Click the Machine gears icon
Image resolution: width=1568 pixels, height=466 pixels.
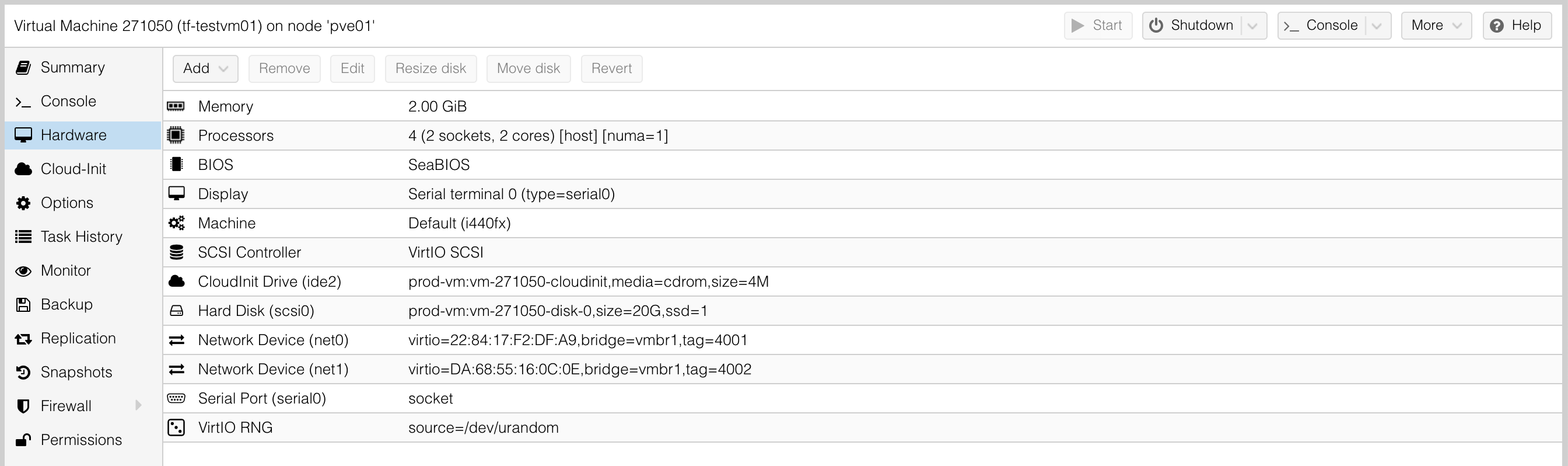coord(177,223)
